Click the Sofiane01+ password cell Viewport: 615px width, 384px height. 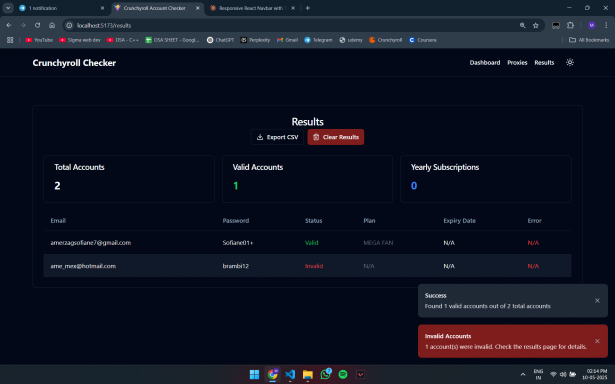tap(238, 243)
